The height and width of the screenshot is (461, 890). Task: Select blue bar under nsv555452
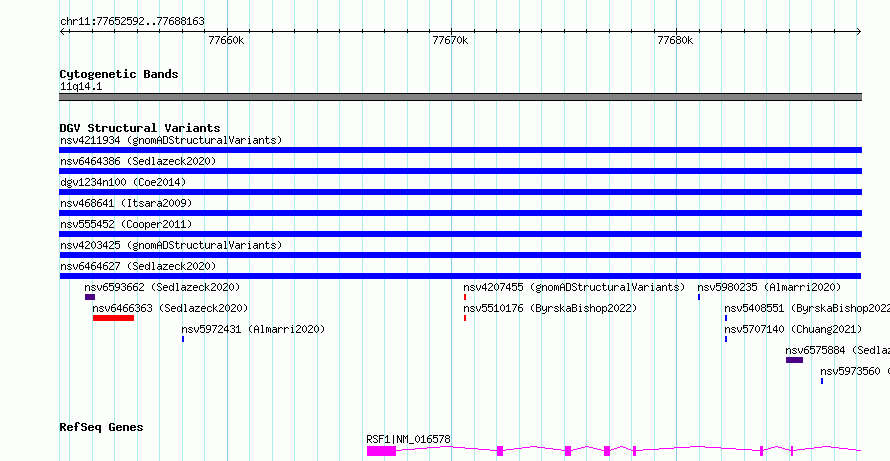[460, 234]
